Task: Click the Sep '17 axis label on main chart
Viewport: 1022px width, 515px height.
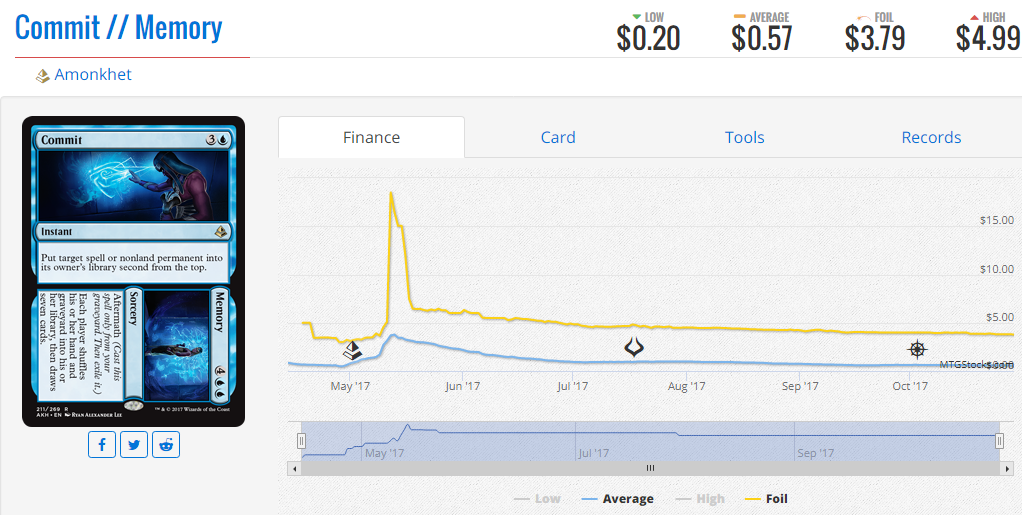Action: point(800,387)
